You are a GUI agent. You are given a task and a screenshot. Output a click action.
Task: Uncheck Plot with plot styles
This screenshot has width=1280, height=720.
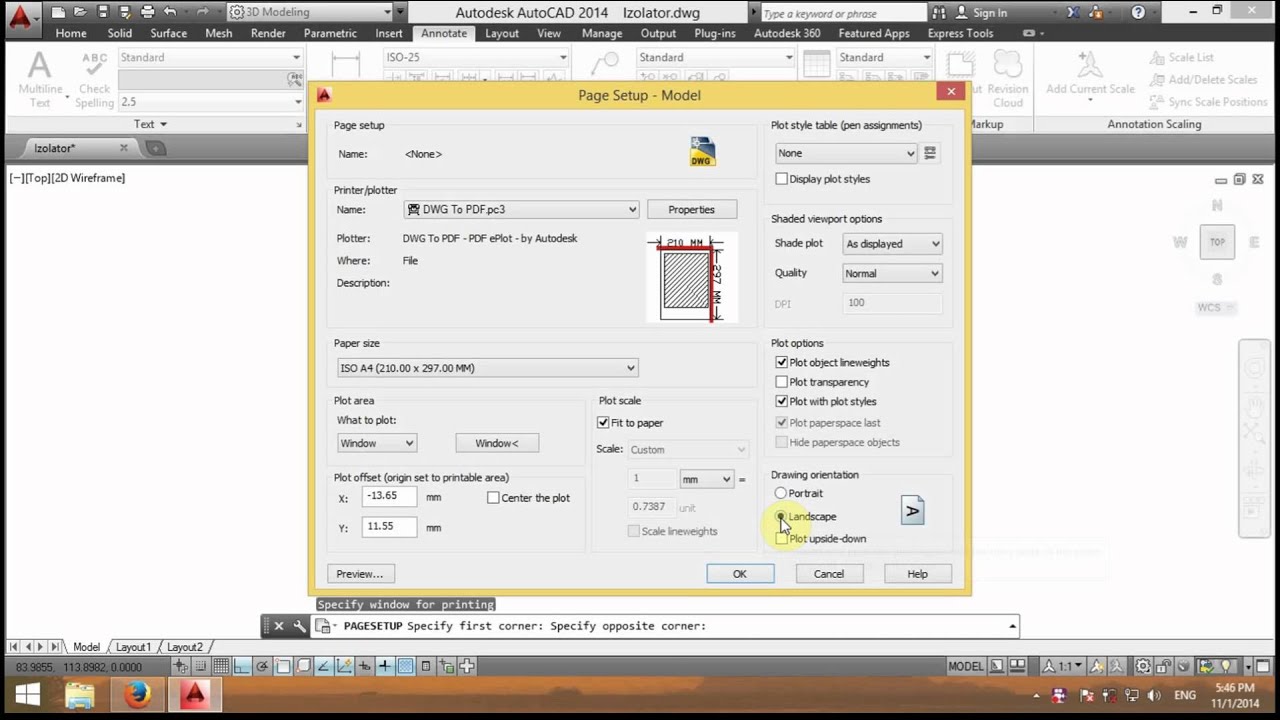(x=782, y=401)
